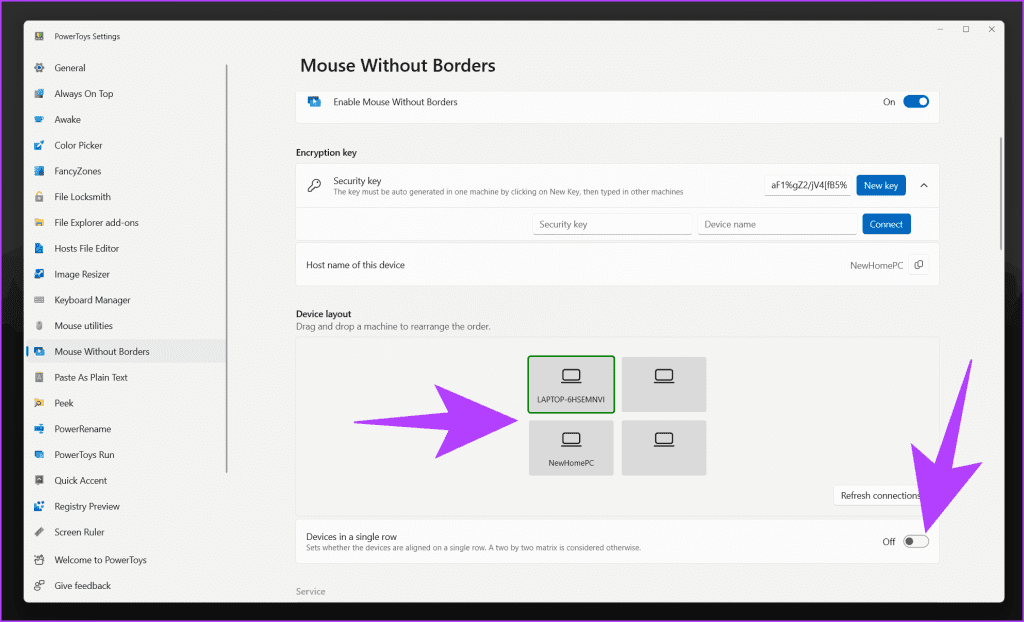This screenshot has width=1024, height=622.
Task: Click the Registry Preview label
Action: [x=87, y=506]
